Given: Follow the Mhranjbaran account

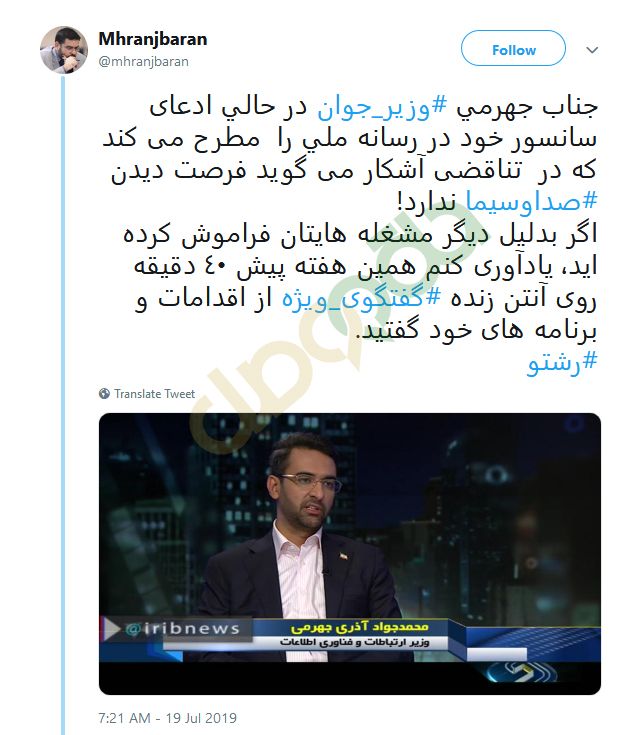Looking at the screenshot, I should coord(513,48).
